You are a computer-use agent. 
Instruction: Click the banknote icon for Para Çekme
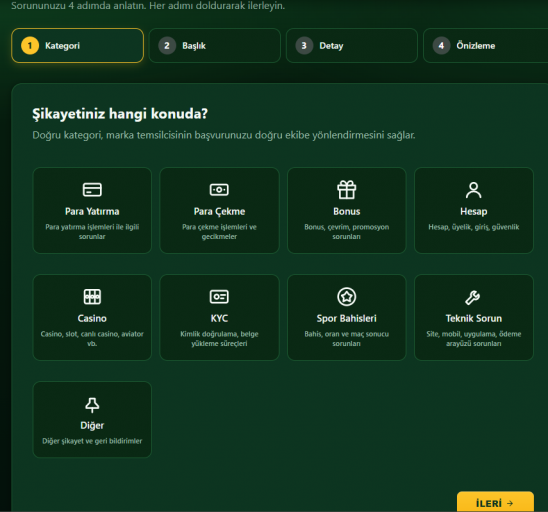click(x=219, y=190)
